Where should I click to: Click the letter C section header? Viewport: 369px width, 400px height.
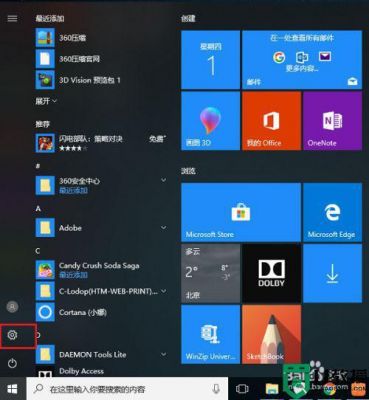coord(38,251)
